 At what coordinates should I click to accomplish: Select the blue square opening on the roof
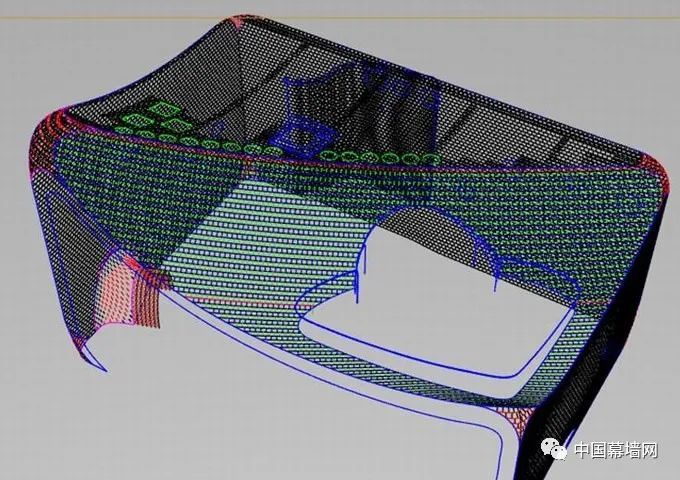point(301,135)
